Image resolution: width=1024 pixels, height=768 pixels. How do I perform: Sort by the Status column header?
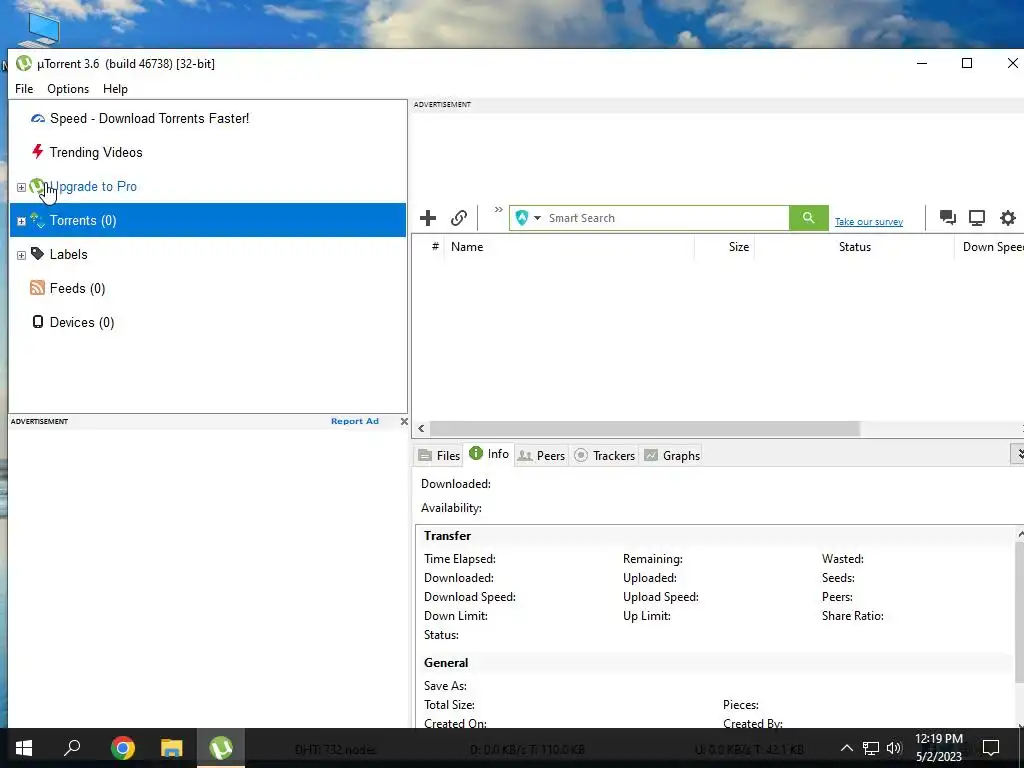click(854, 247)
